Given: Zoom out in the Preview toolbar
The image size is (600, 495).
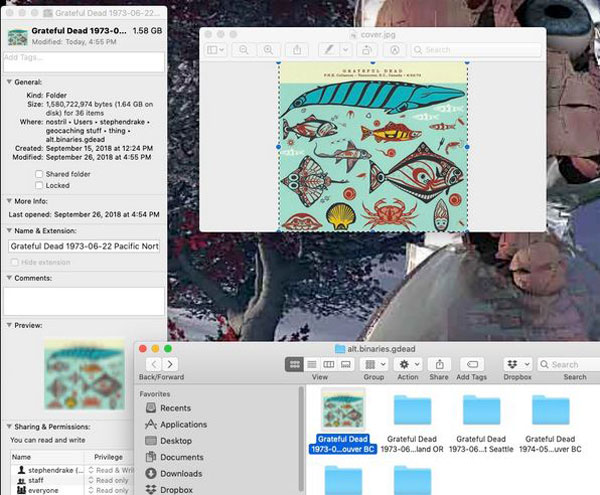Looking at the screenshot, I should pyautogui.click(x=245, y=49).
